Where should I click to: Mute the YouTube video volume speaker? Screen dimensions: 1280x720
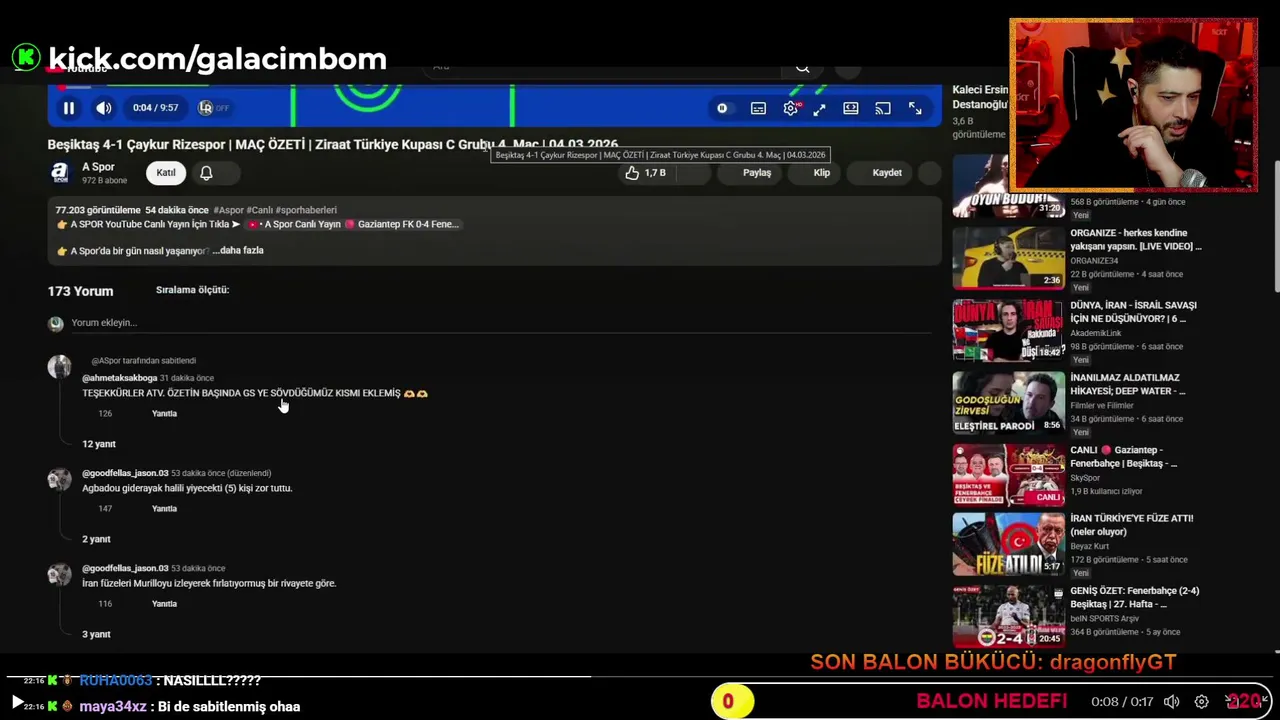pyautogui.click(x=104, y=108)
